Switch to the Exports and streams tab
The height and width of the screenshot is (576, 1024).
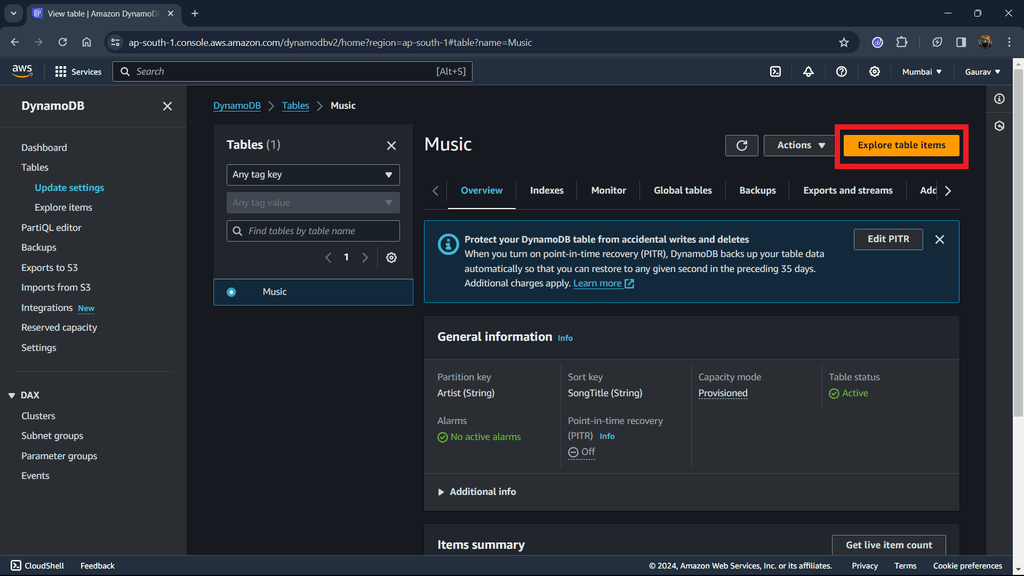(848, 191)
